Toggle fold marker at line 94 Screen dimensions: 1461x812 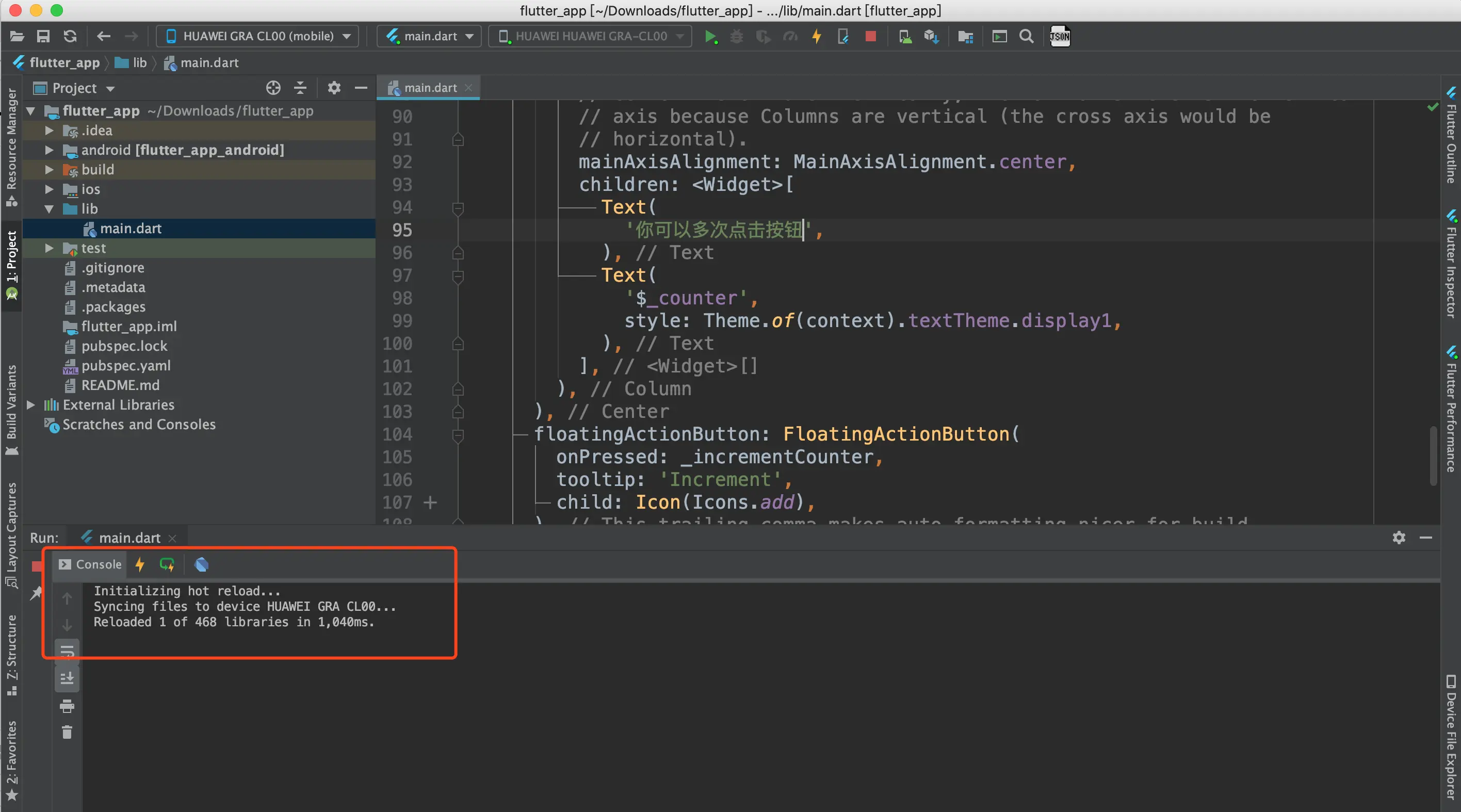[458, 208]
